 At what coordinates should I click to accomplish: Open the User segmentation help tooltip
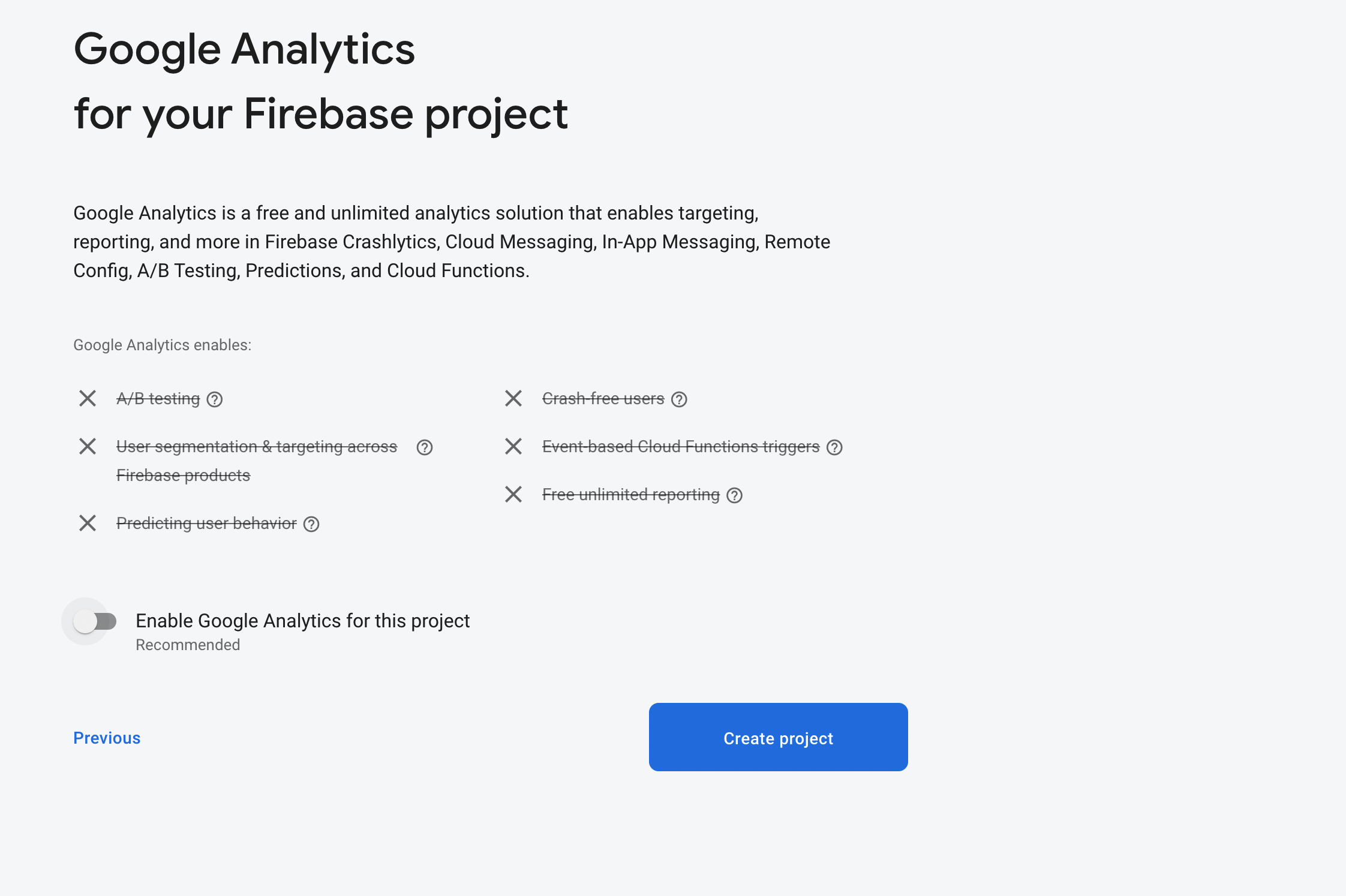pyautogui.click(x=425, y=447)
